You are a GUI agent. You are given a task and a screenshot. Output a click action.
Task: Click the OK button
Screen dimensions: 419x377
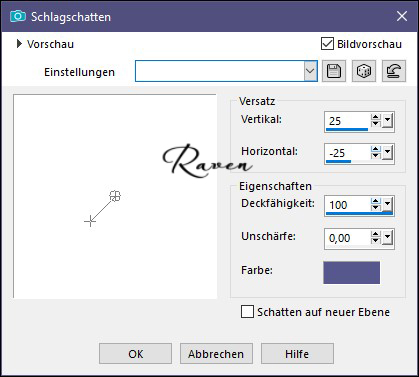point(135,354)
